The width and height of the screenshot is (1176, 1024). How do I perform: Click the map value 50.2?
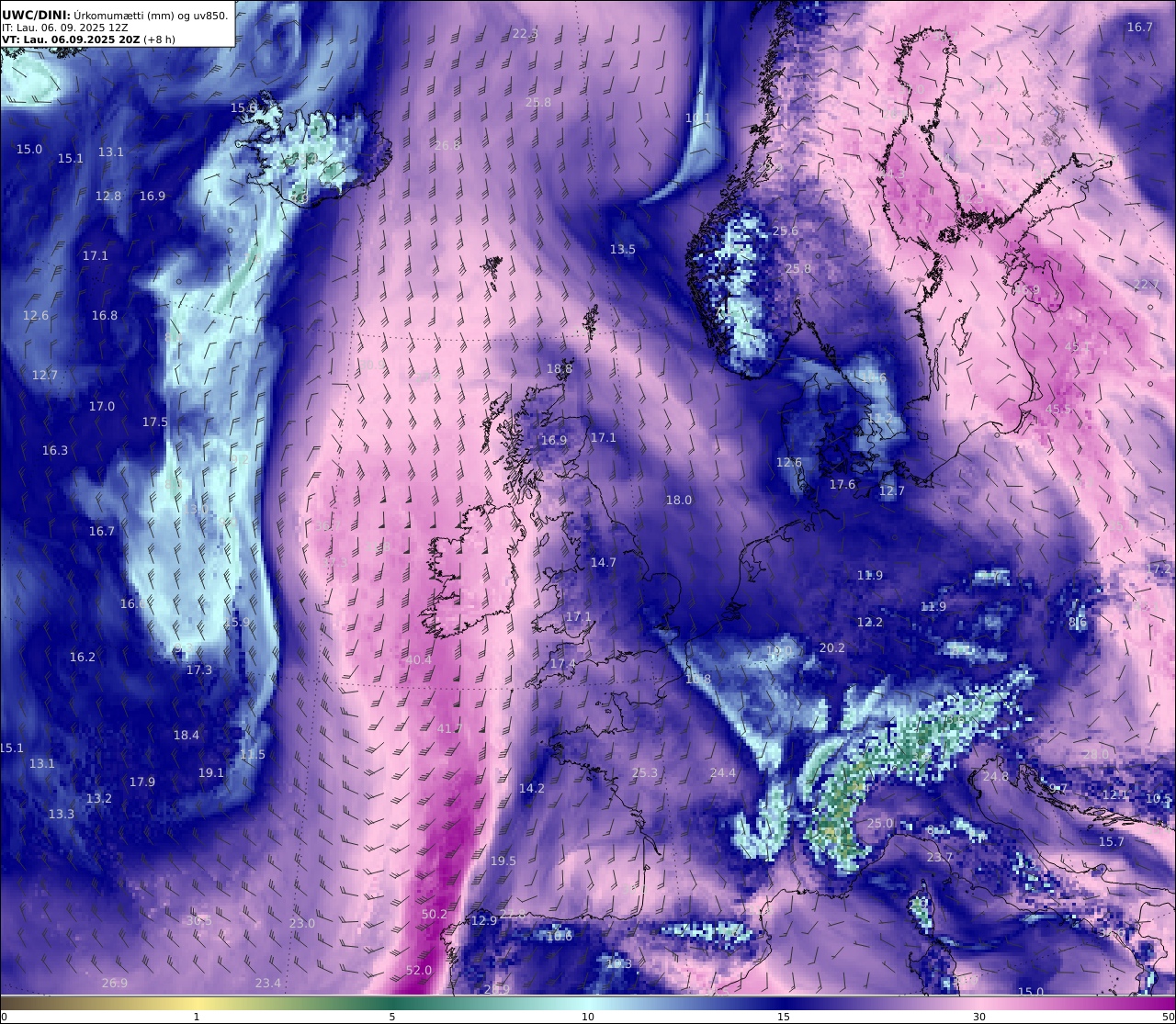(434, 915)
